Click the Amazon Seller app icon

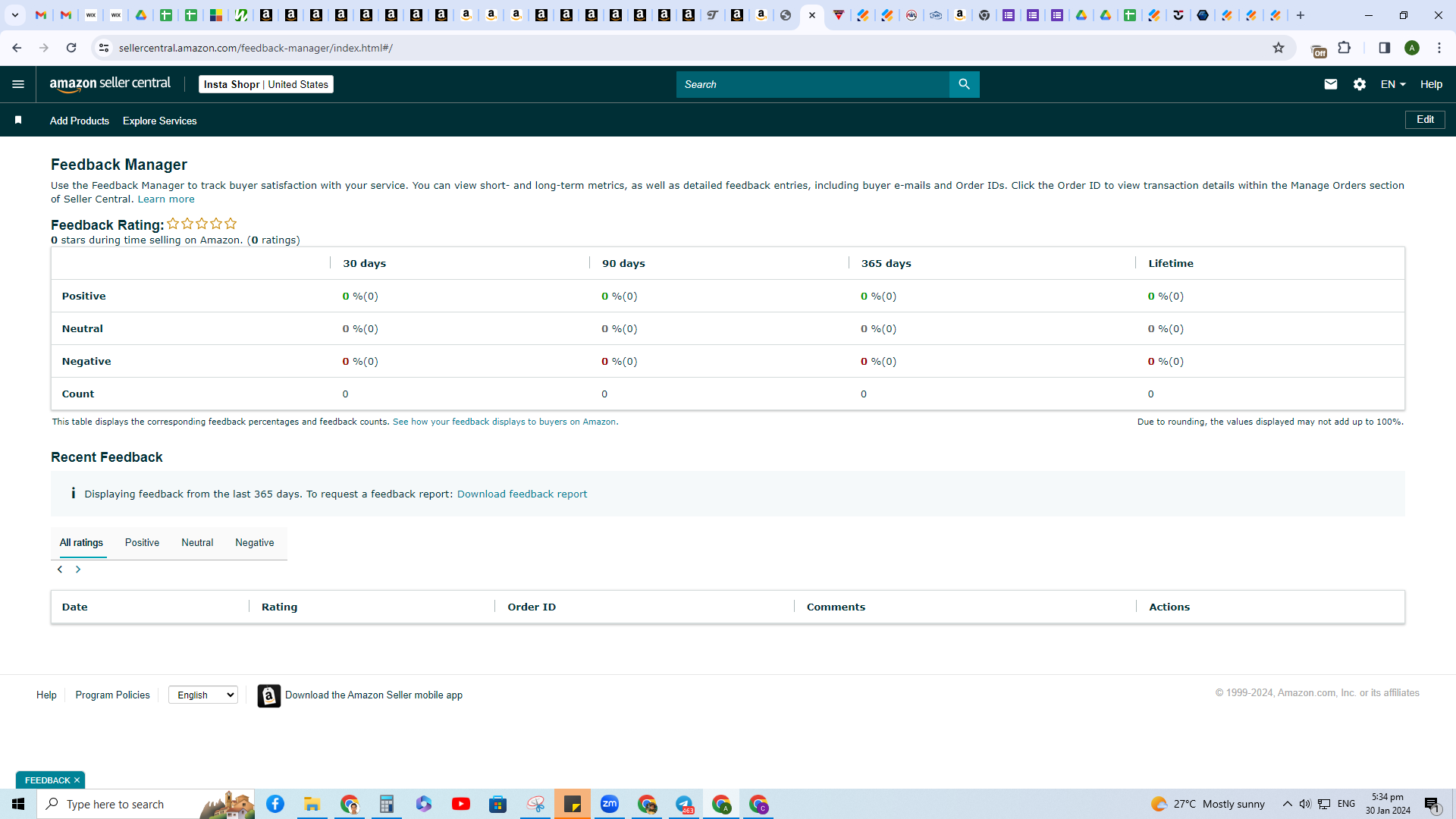tap(268, 695)
